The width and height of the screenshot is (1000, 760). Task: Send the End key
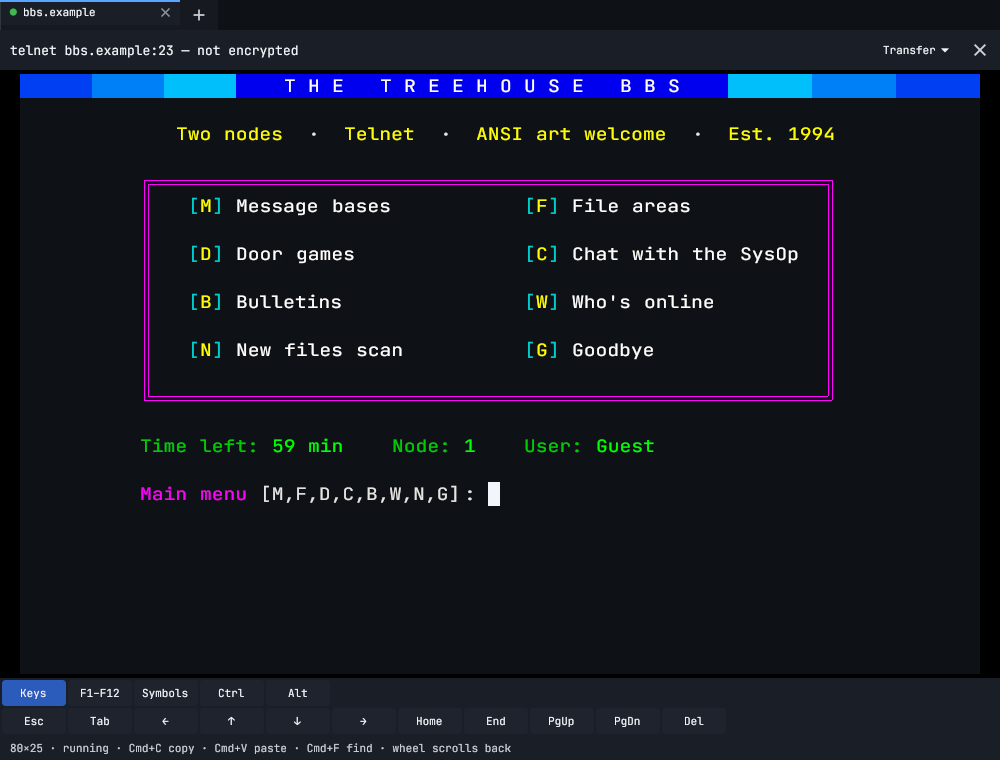click(496, 721)
